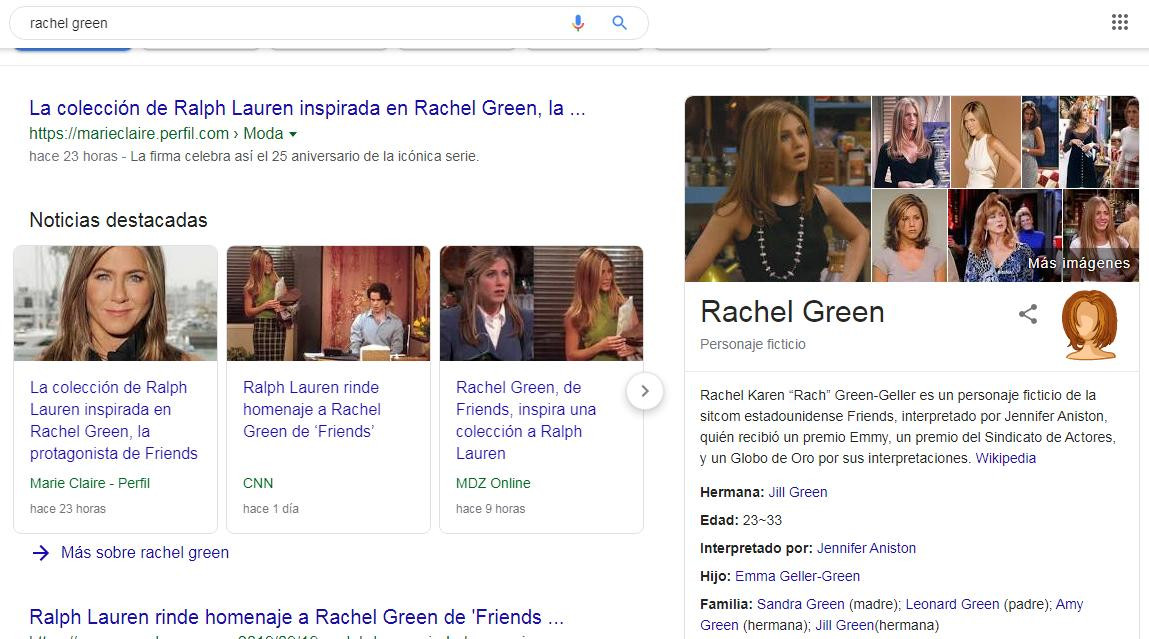Open the Leonard Green link
Image resolution: width=1149 pixels, height=639 pixels.
pyautogui.click(x=952, y=604)
